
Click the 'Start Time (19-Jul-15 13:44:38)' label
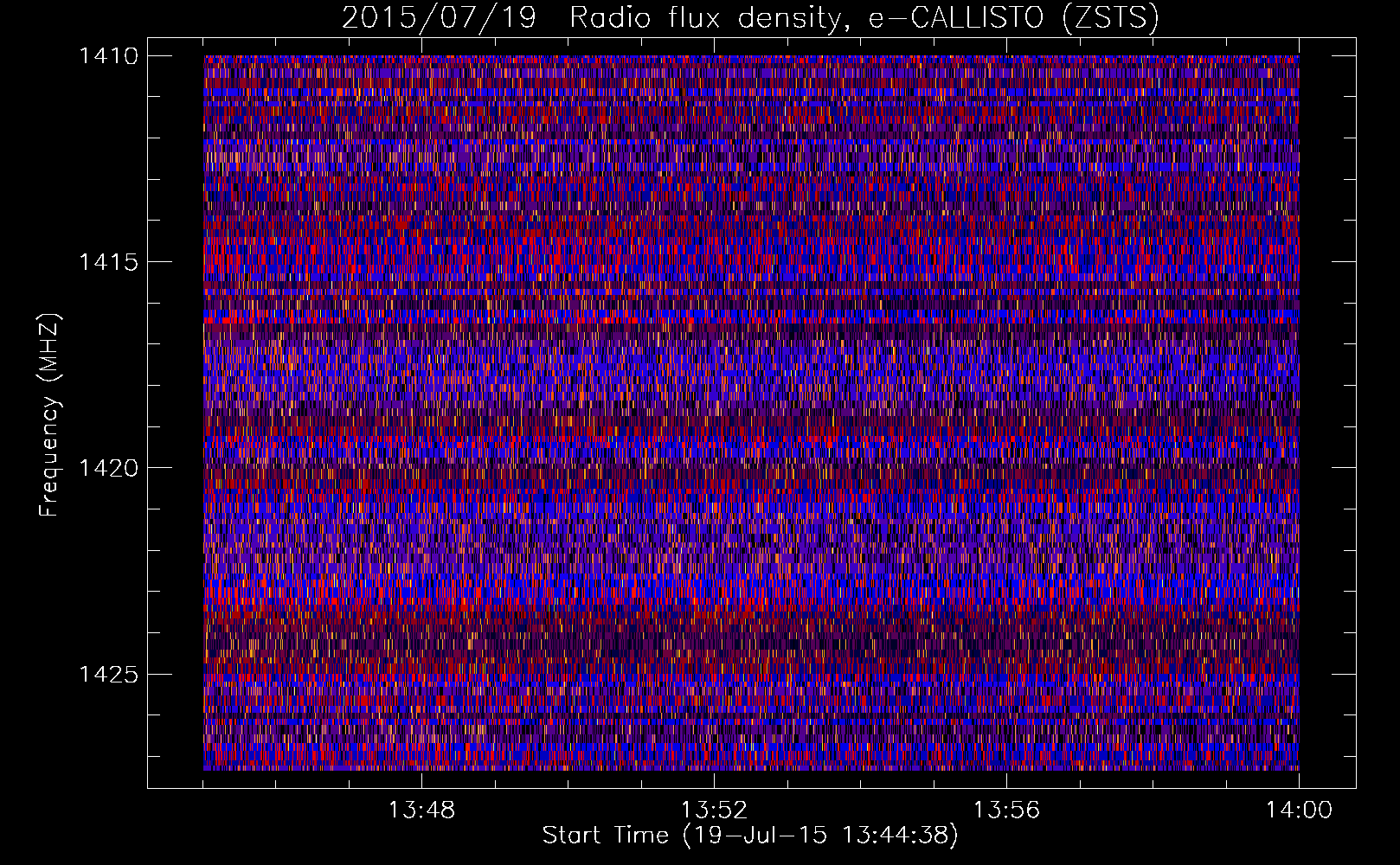coord(750,836)
